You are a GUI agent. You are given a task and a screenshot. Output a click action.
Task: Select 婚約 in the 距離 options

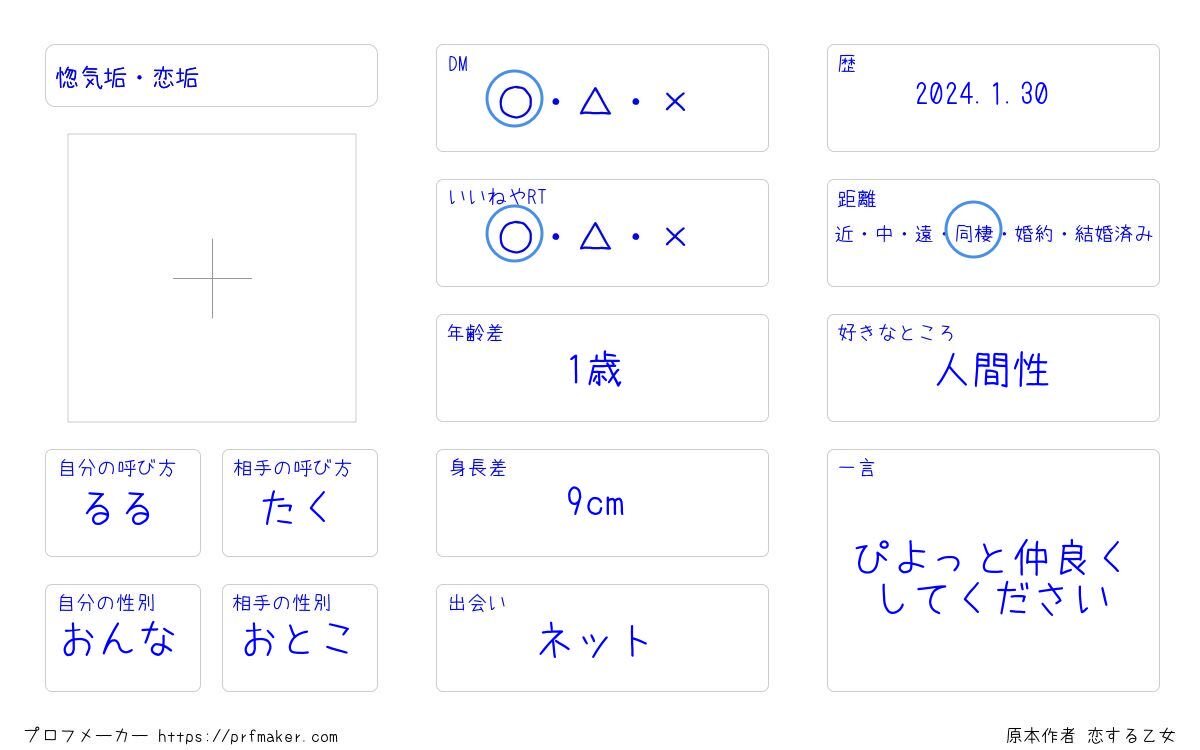click(x=1034, y=235)
